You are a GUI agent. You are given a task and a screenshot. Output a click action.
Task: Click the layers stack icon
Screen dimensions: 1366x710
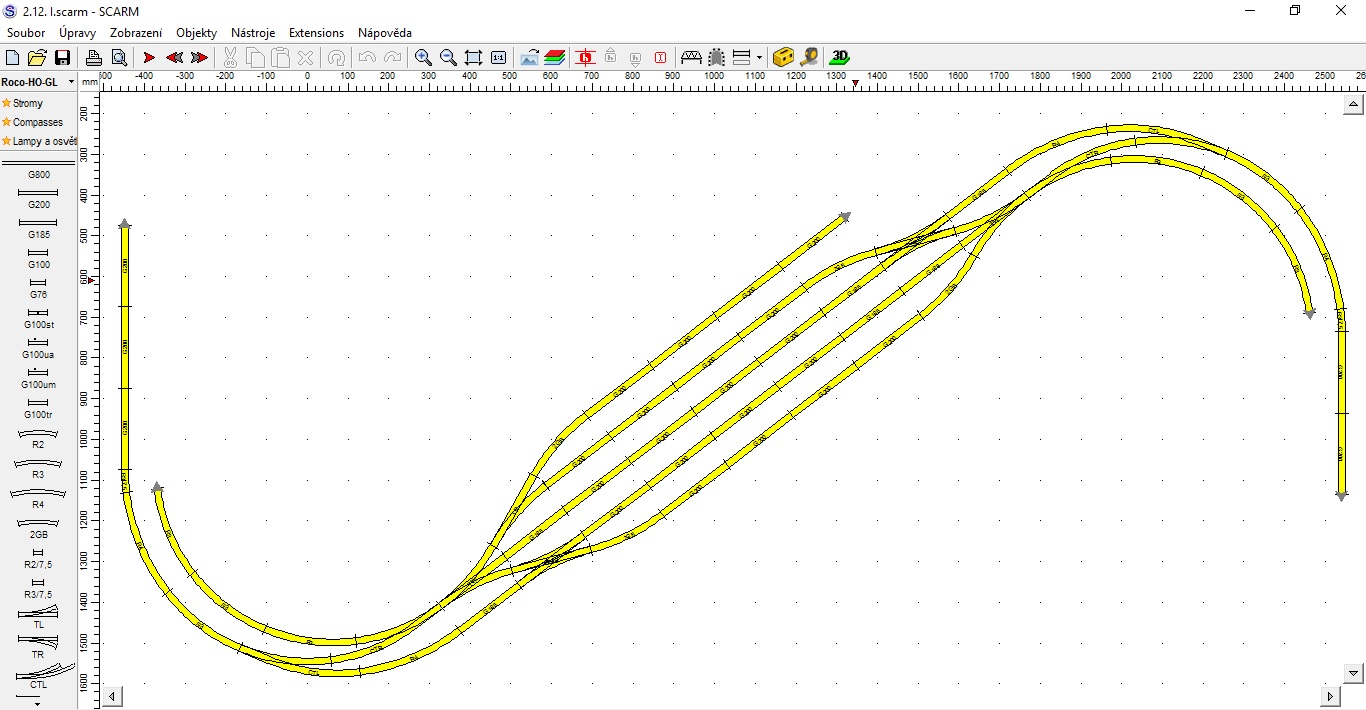555,58
